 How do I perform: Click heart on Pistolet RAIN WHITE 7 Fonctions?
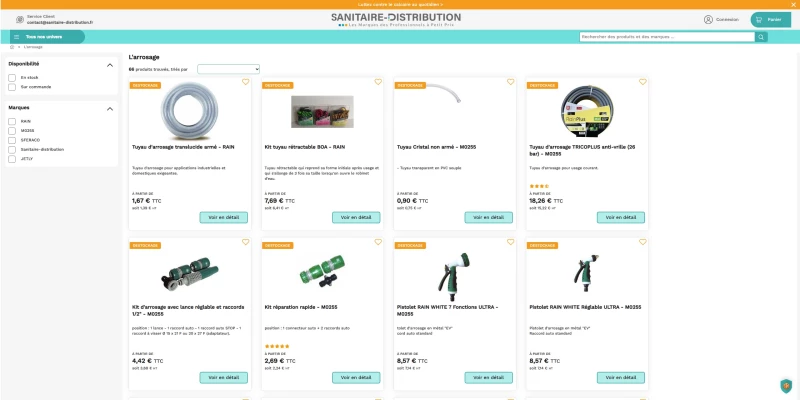point(511,242)
